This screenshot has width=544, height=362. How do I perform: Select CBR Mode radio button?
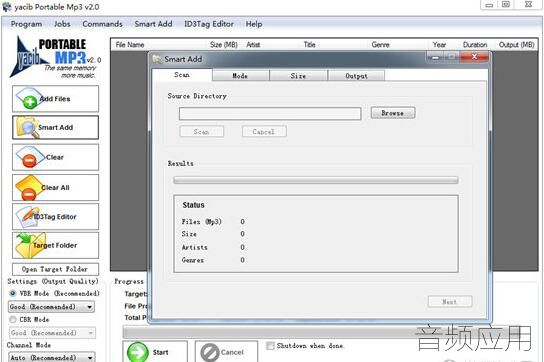point(12,319)
